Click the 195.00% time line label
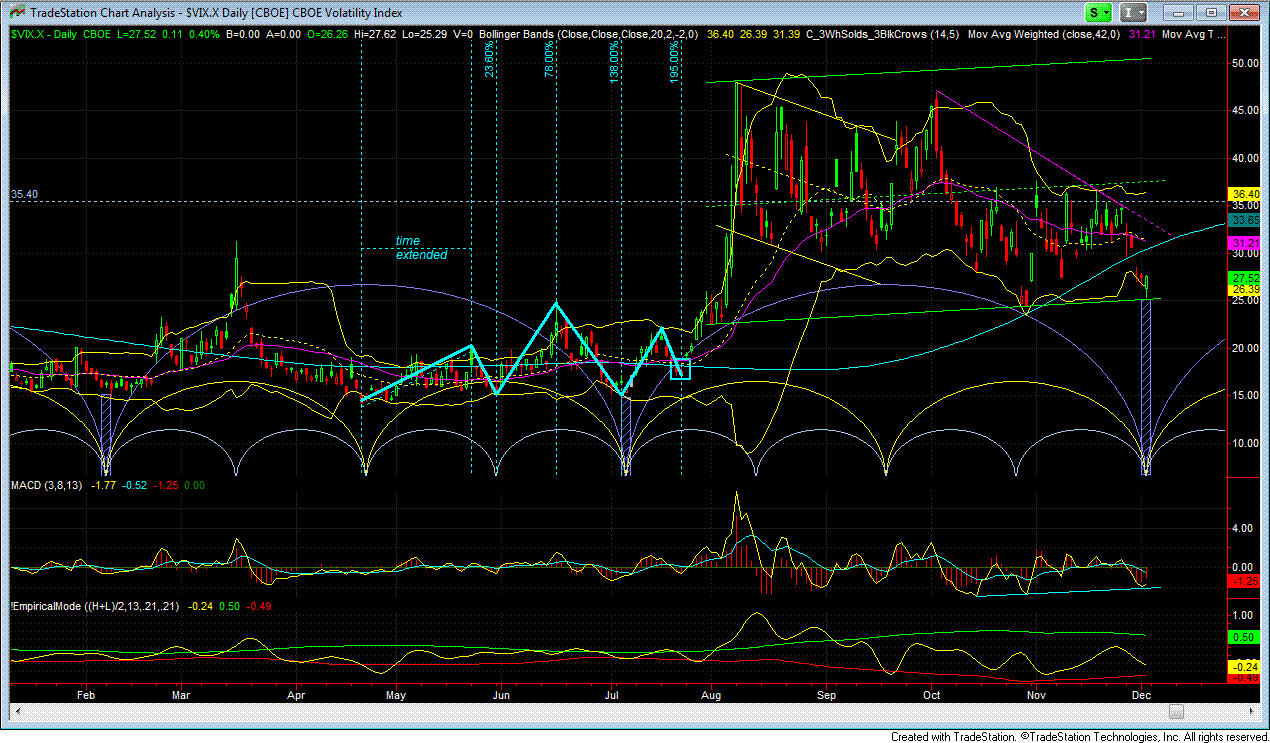This screenshot has height=743, width=1270. click(674, 60)
